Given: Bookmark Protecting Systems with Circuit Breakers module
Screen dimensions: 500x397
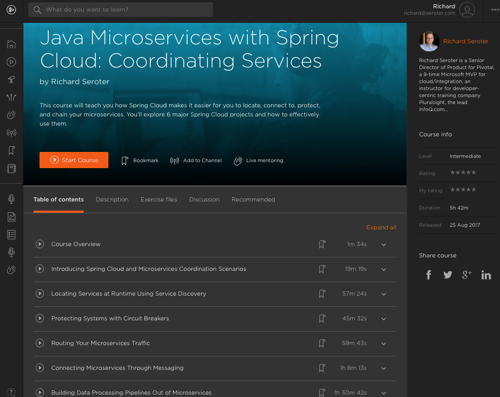Looking at the screenshot, I should click(322, 319).
